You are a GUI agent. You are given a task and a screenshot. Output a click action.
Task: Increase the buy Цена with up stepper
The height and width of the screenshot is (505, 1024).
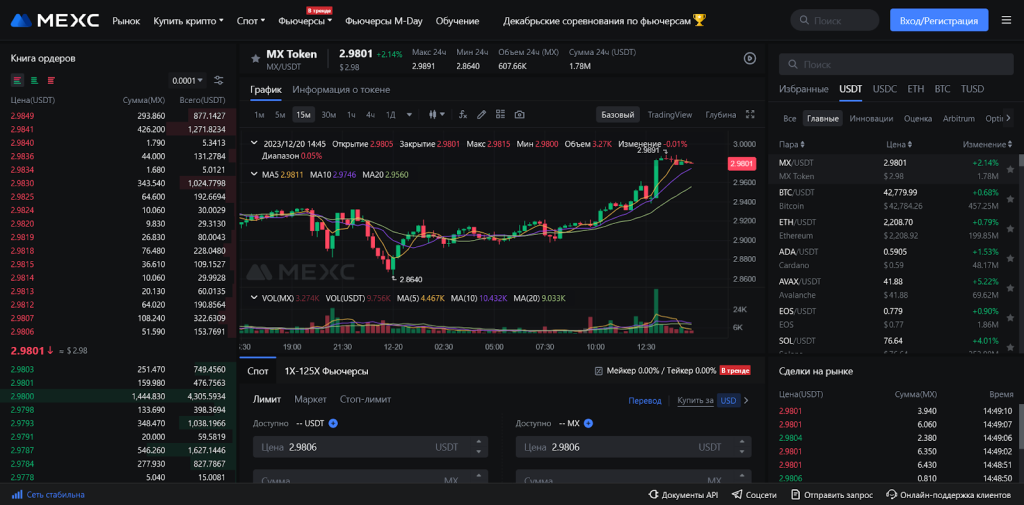(479, 443)
